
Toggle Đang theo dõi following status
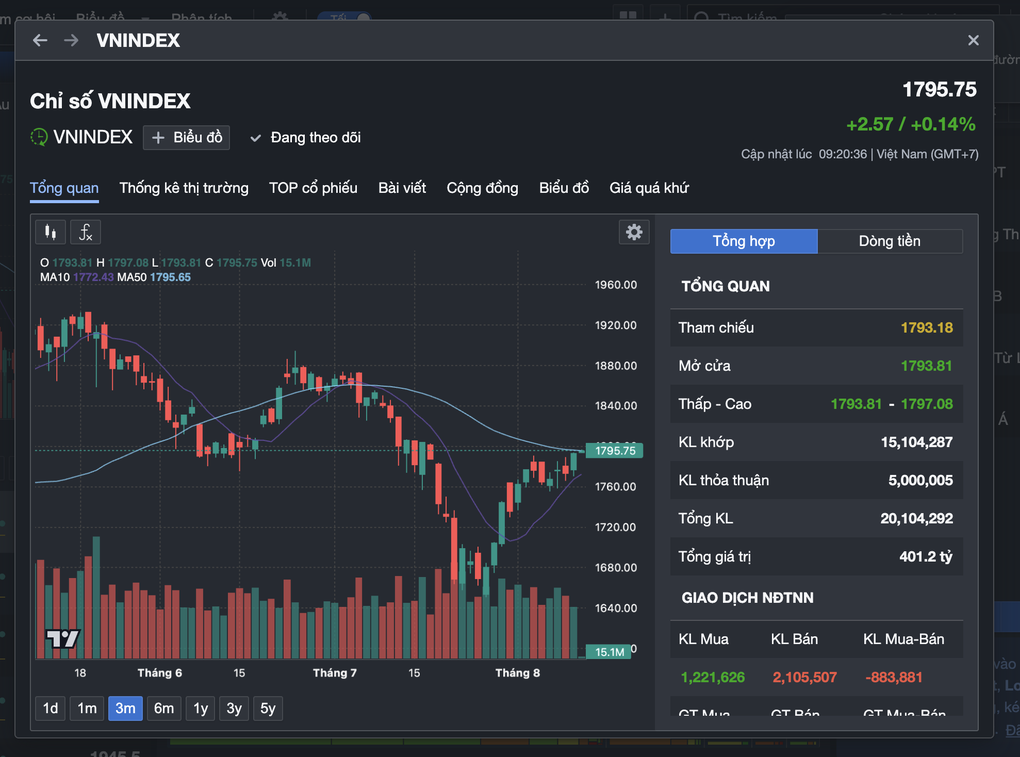point(305,137)
